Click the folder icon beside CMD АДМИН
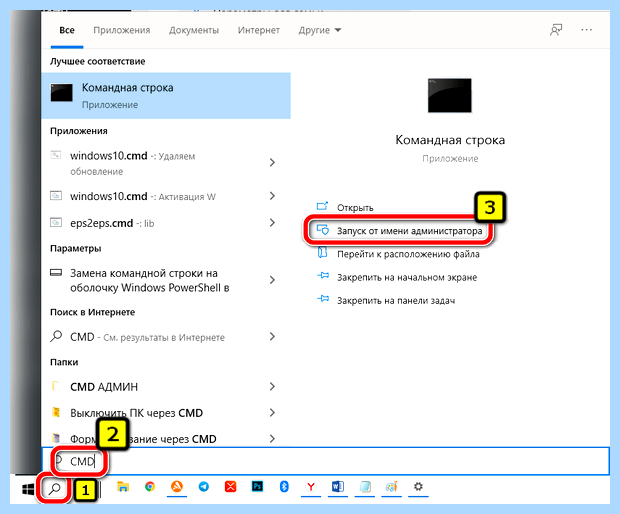 tap(55, 386)
